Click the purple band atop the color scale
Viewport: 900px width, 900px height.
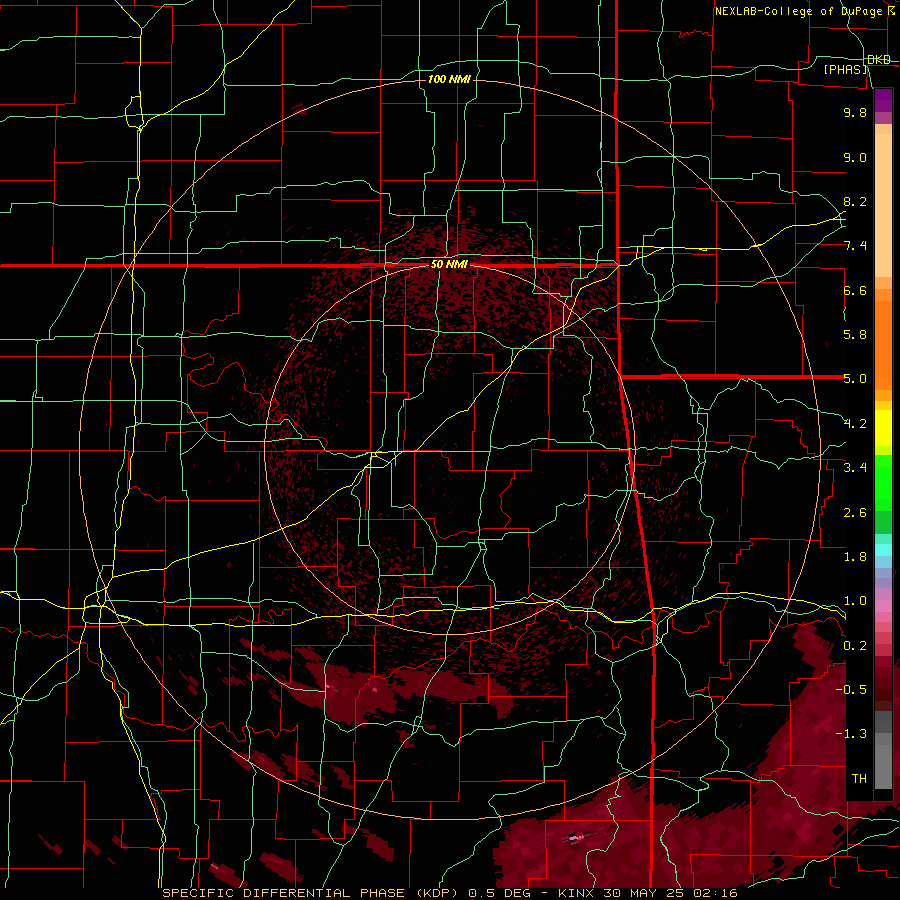tap(883, 100)
